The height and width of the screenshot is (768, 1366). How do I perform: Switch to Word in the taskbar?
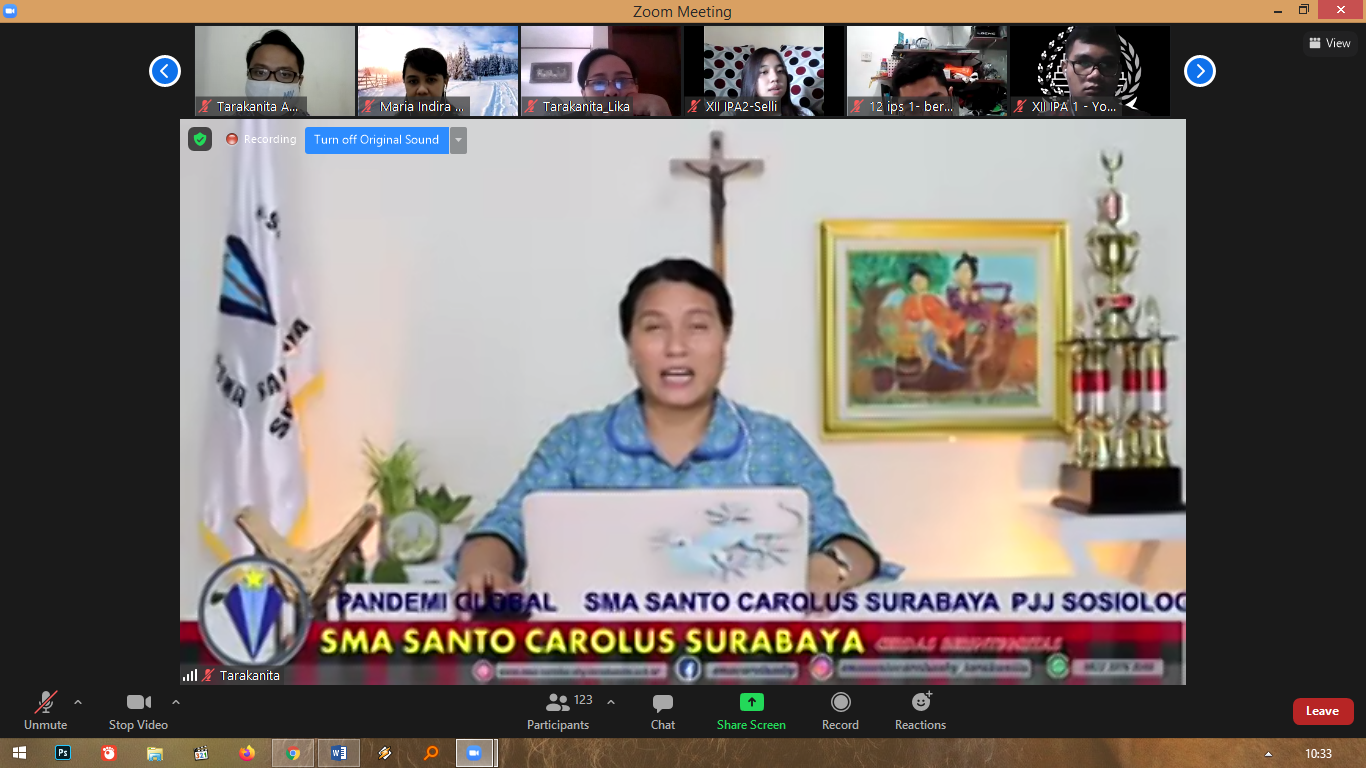pyautogui.click(x=339, y=753)
